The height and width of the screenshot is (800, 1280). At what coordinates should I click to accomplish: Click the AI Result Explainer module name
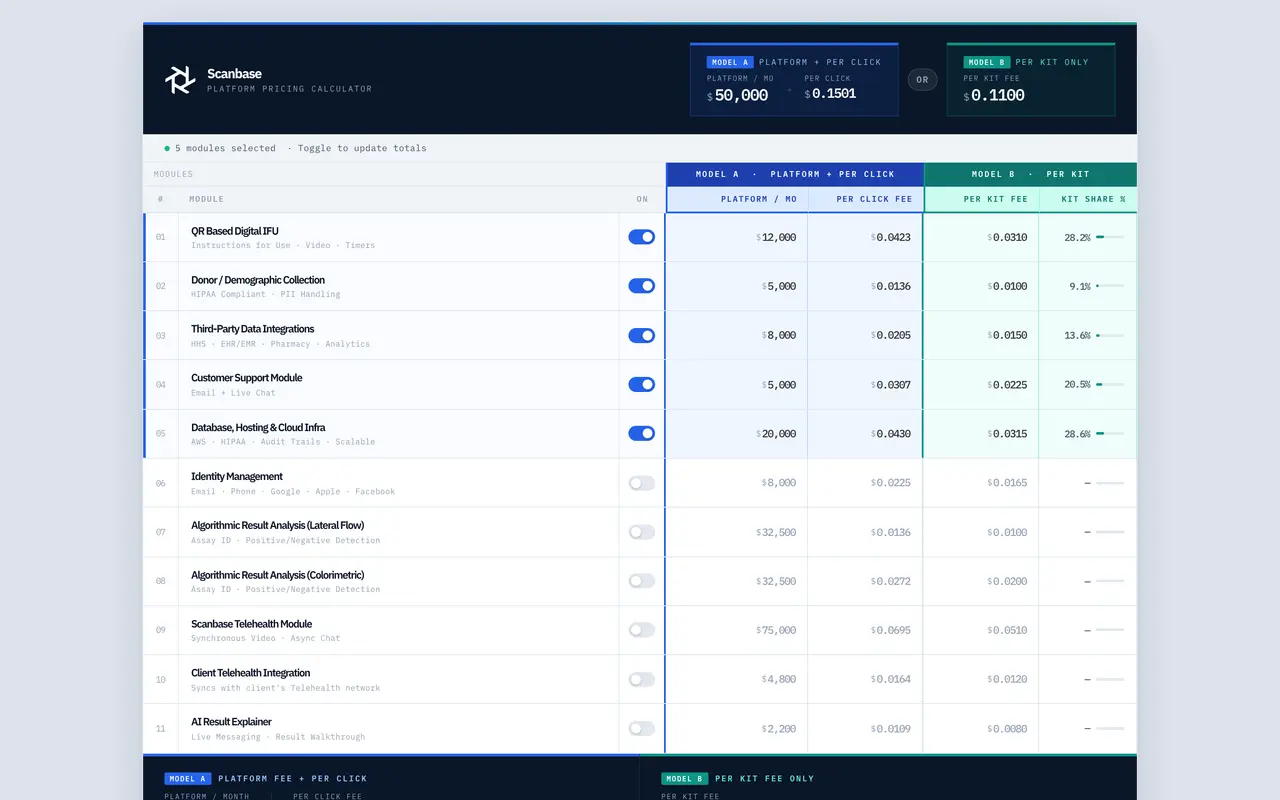click(231, 722)
